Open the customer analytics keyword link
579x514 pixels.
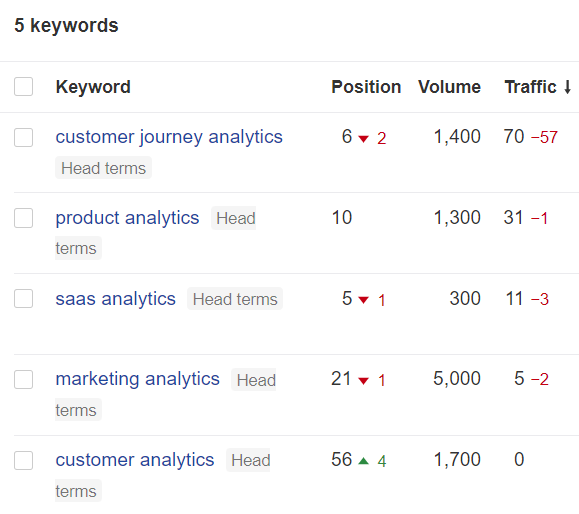(134, 460)
